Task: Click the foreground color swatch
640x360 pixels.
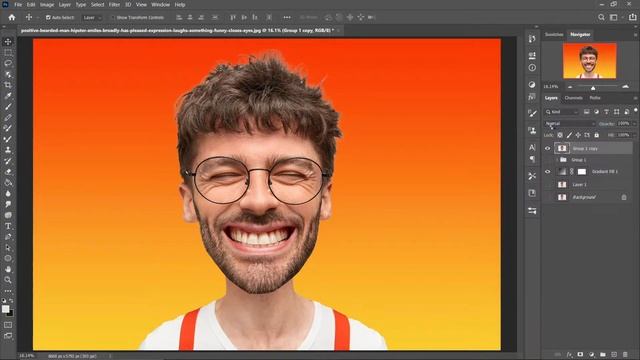Action: tap(5, 309)
